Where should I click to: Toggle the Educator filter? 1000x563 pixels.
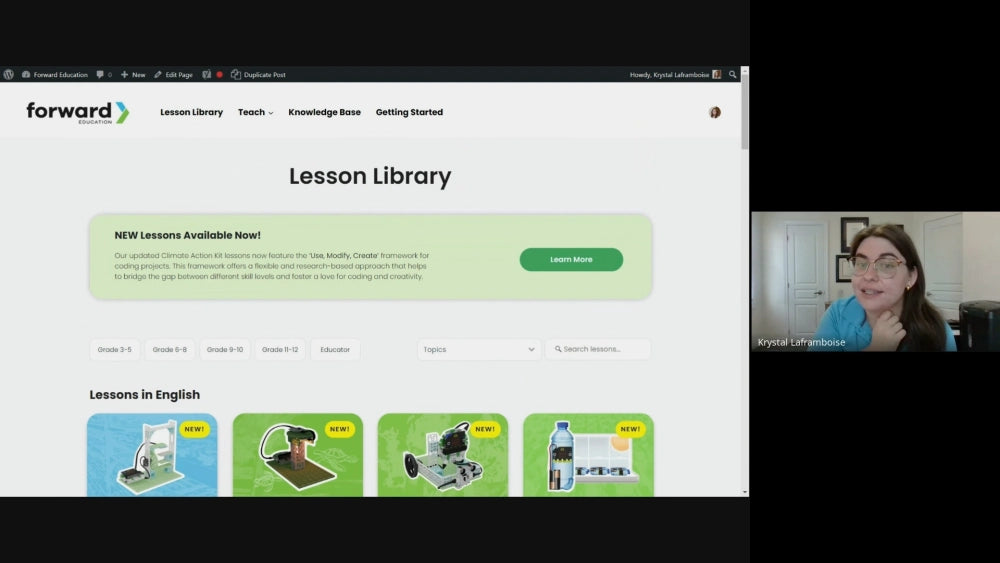tap(335, 350)
